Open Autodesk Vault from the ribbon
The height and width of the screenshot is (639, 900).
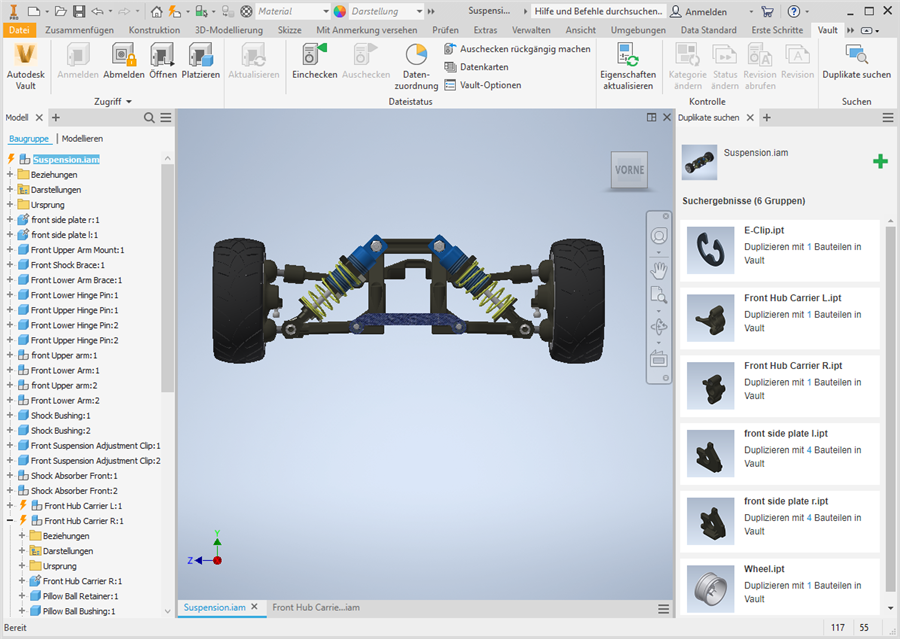pyautogui.click(x=25, y=67)
